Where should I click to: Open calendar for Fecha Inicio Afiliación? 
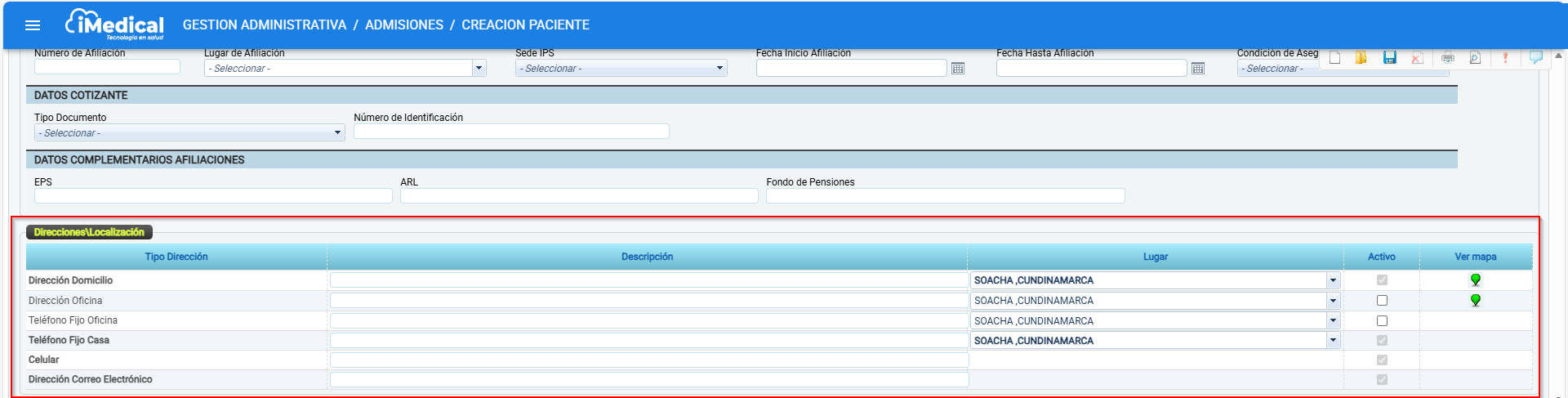coord(958,69)
